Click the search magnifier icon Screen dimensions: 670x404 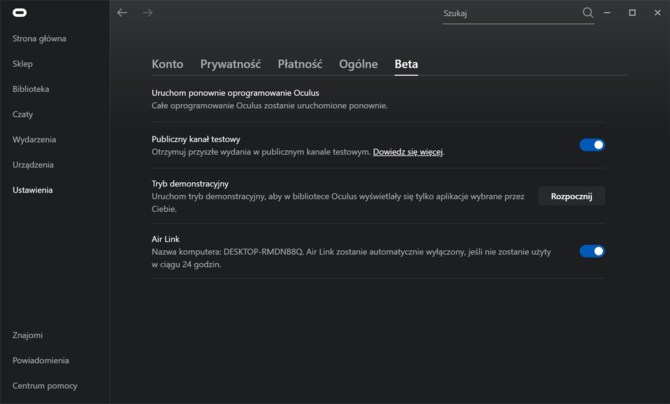coord(588,13)
